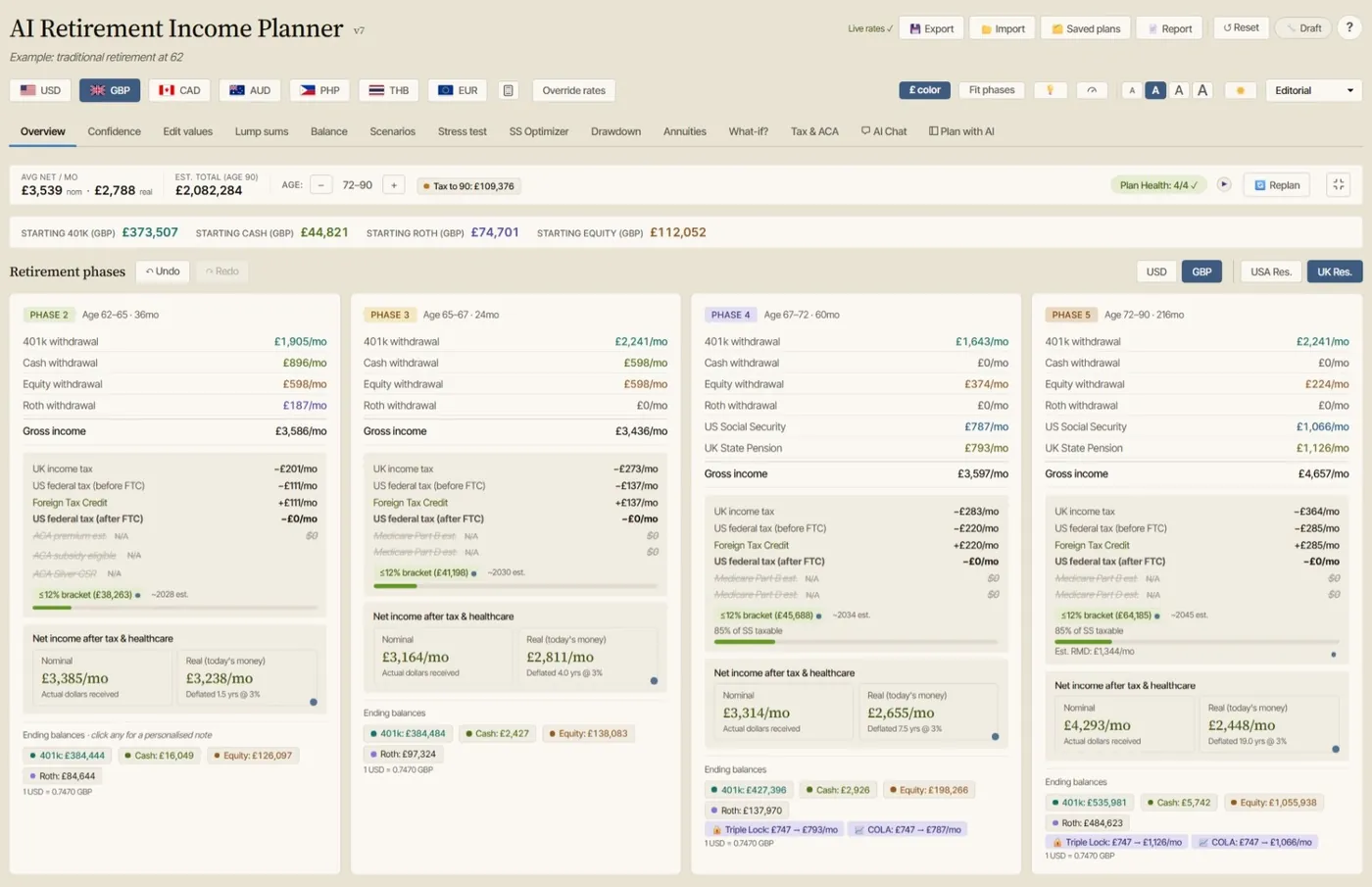Click the Plan Health 4/4 badge
This screenshot has height=887, width=1372.
(x=1158, y=184)
